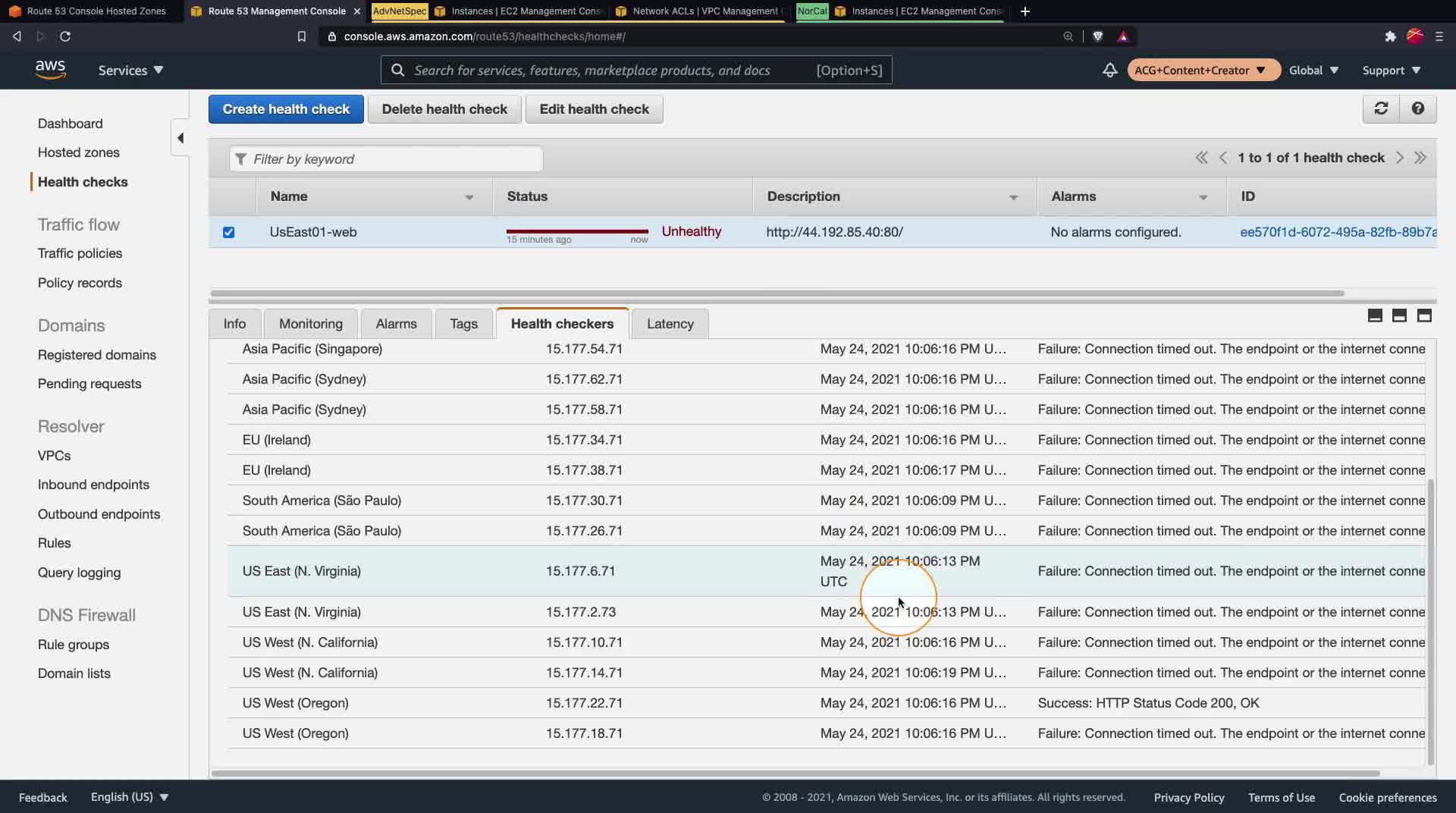
Task: Reload the browser page
Action: click(65, 36)
